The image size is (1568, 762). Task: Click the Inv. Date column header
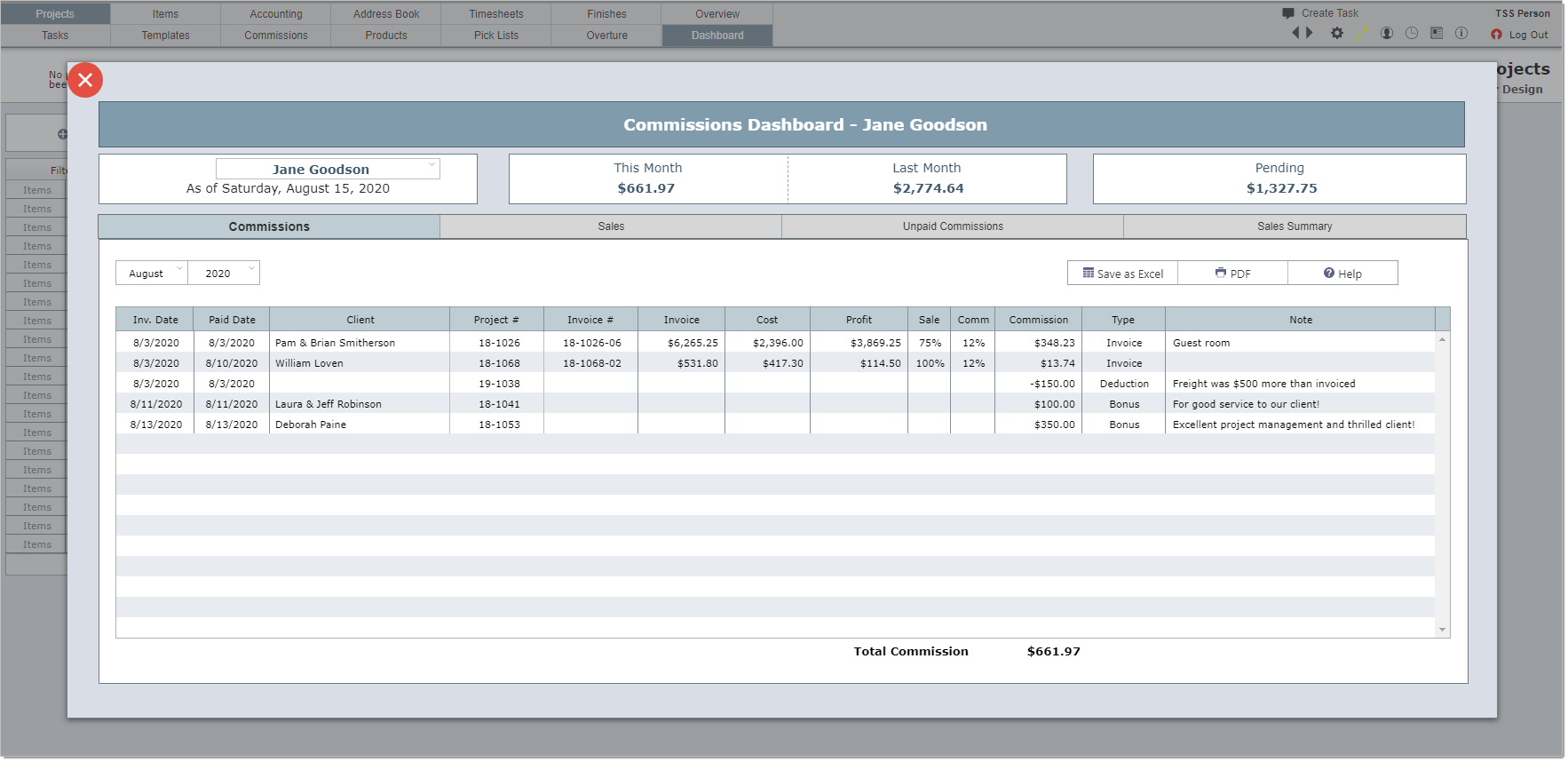pyautogui.click(x=155, y=320)
